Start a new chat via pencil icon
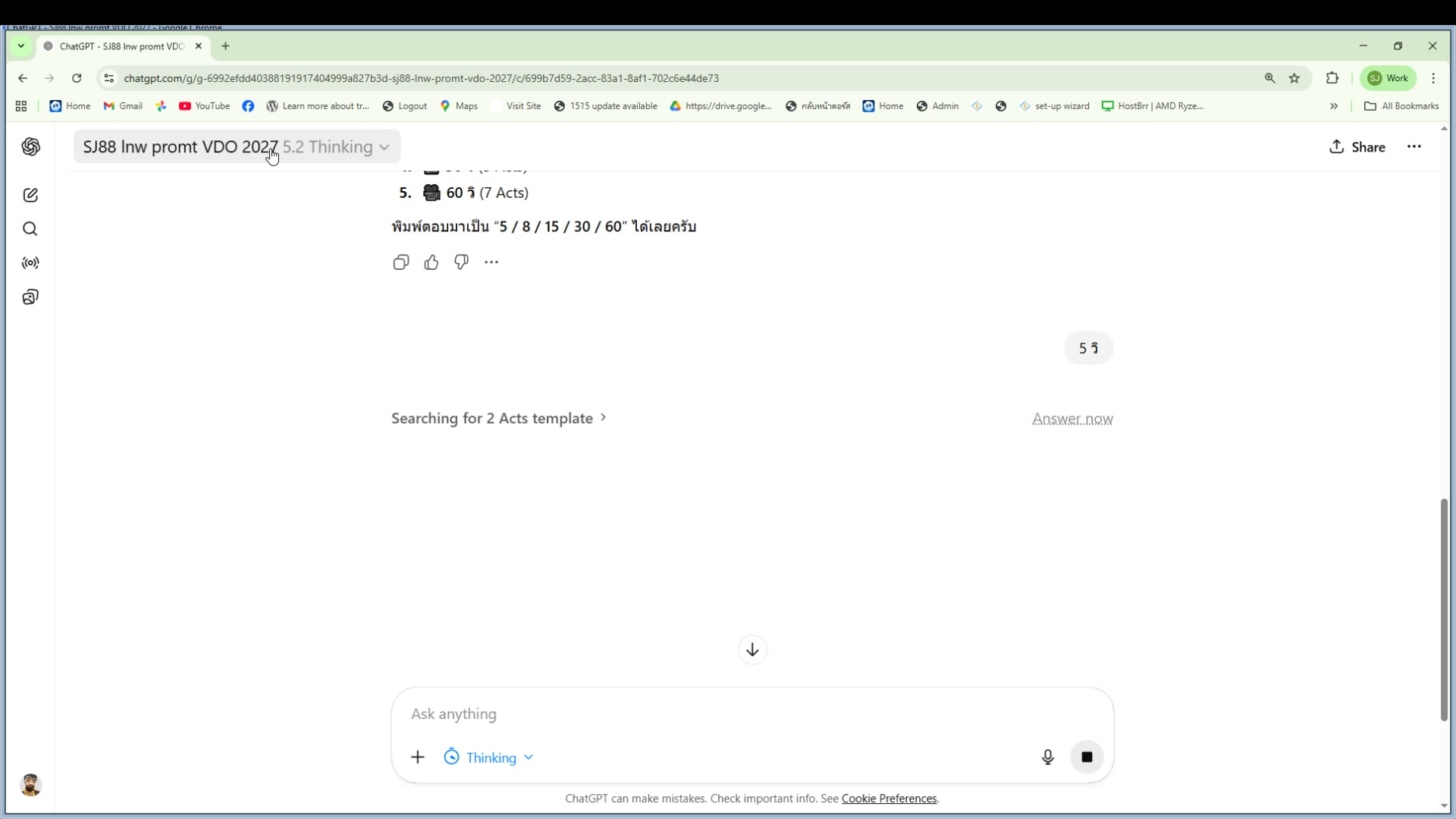The image size is (1456, 819). (30, 196)
